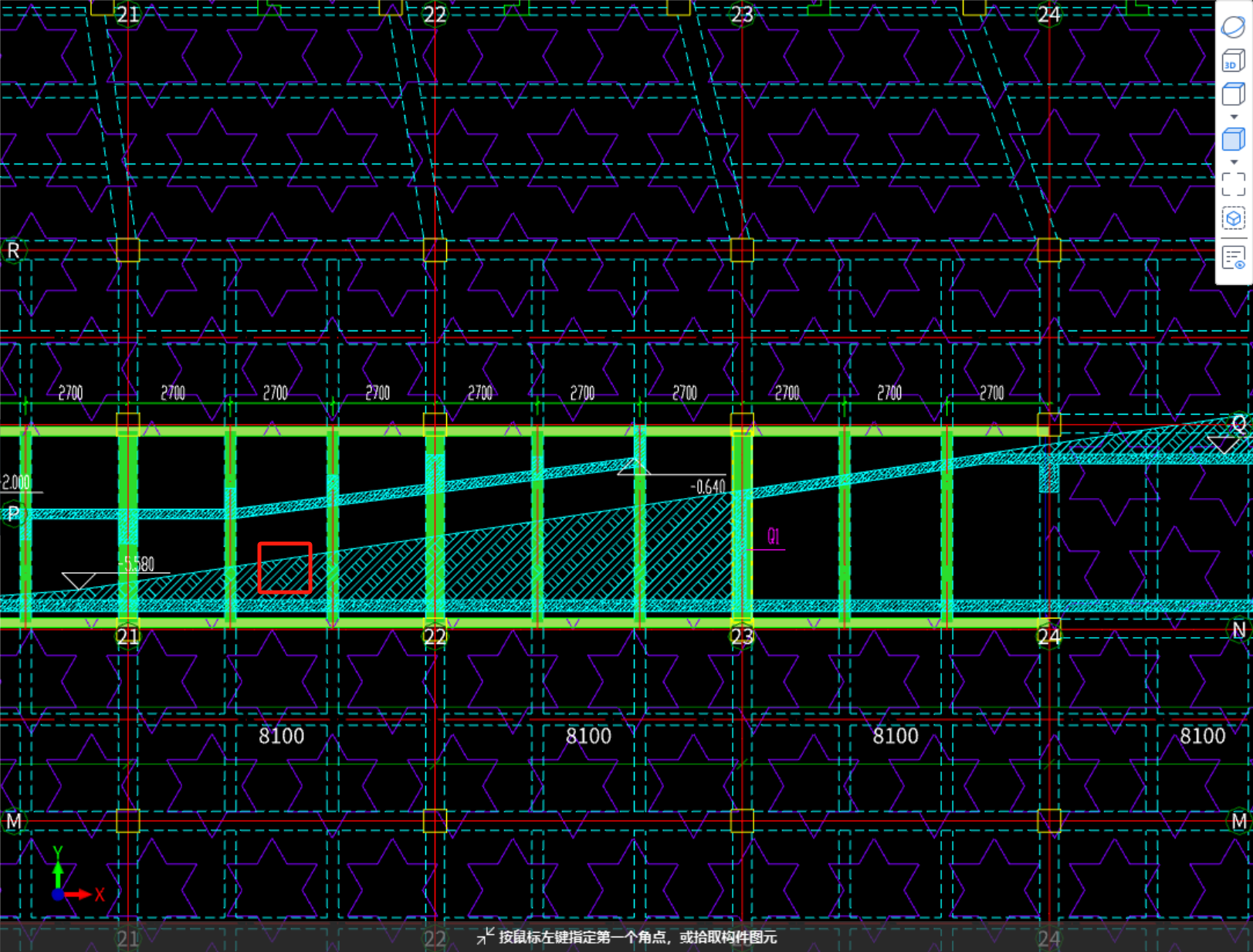Select the top-face view cube icon

coord(1233,94)
